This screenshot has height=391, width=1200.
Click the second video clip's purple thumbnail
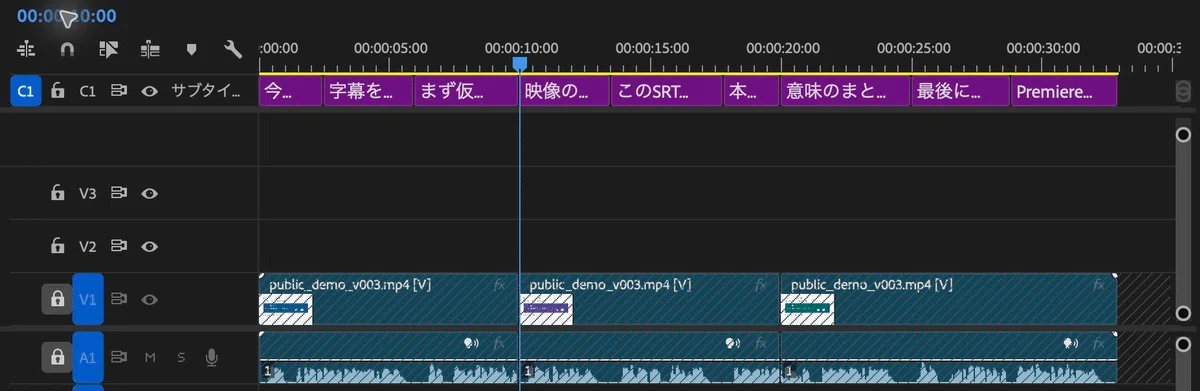(x=547, y=309)
